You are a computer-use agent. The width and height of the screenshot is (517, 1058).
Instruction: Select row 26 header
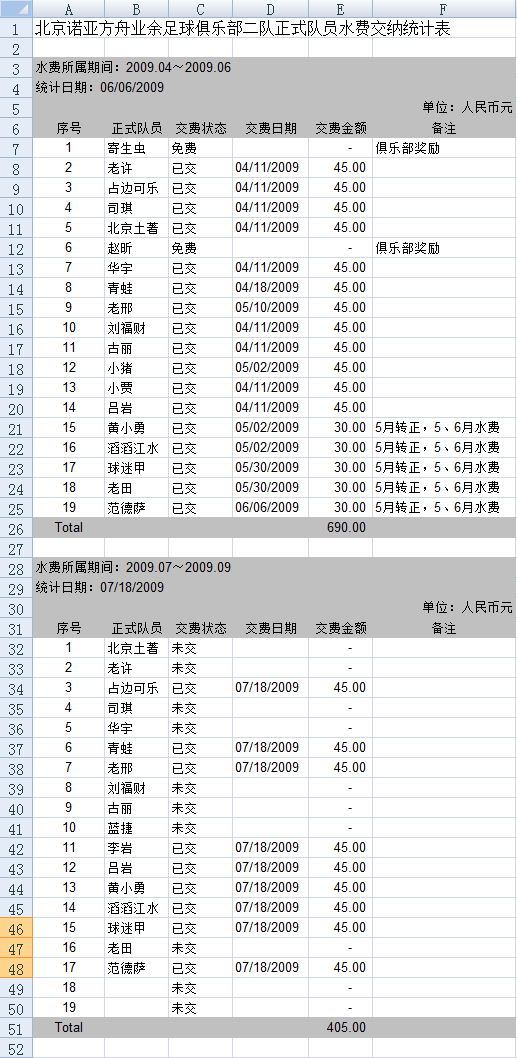coord(16,528)
